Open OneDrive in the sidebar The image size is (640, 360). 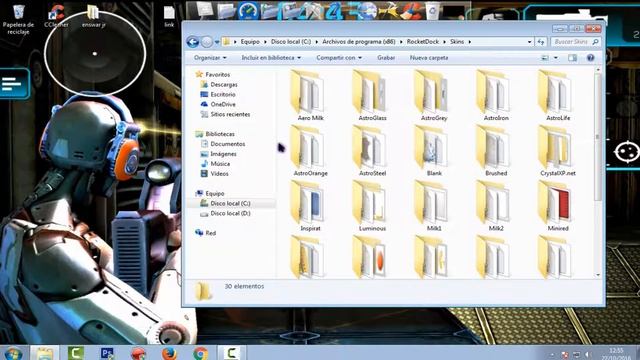223,104
